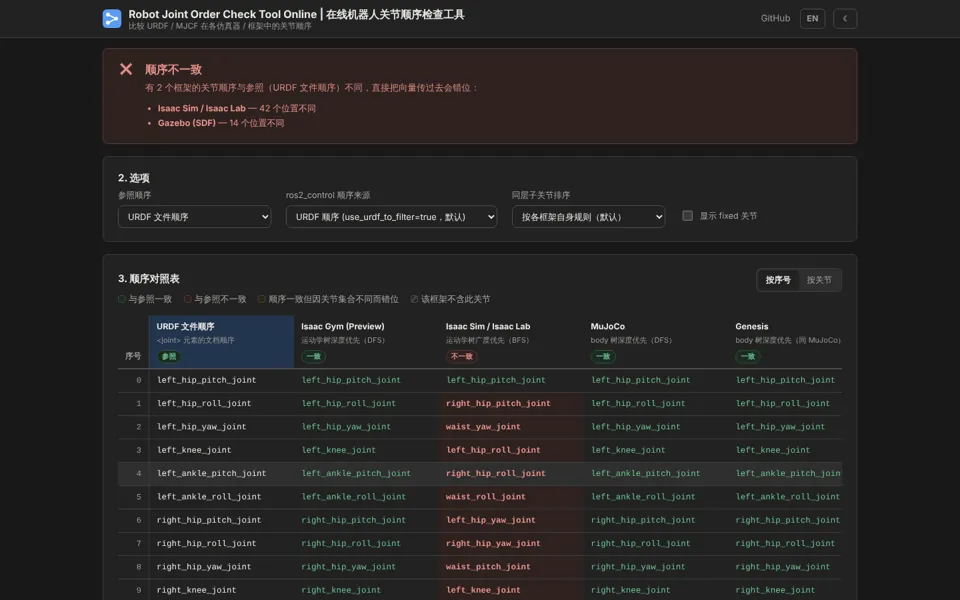The width and height of the screenshot is (960, 600).
Task: Click the 一致 badge under Isaac Gym column
Action: click(x=313, y=356)
